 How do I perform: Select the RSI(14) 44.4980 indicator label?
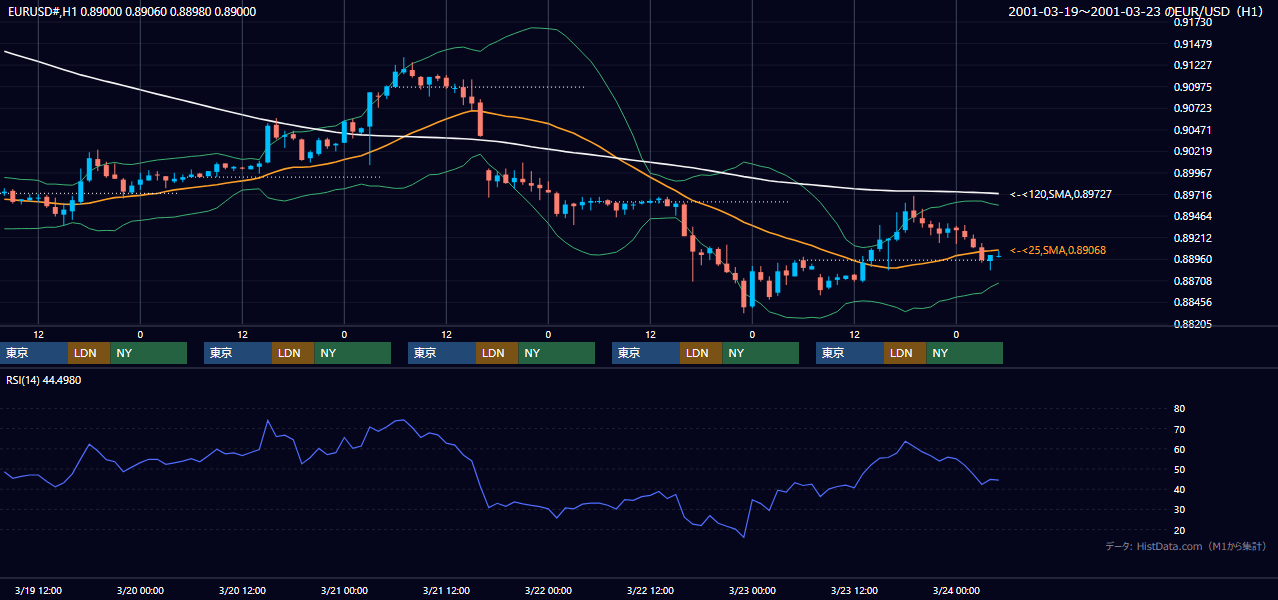pos(44,380)
